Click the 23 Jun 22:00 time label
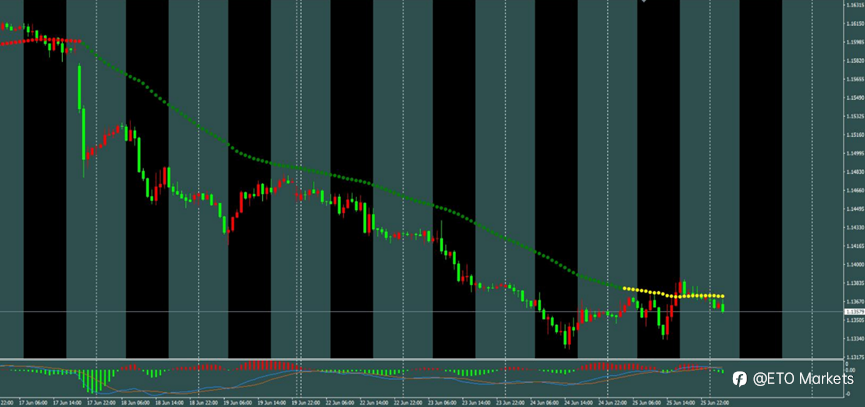This screenshot has height=407, width=865. tap(510, 403)
